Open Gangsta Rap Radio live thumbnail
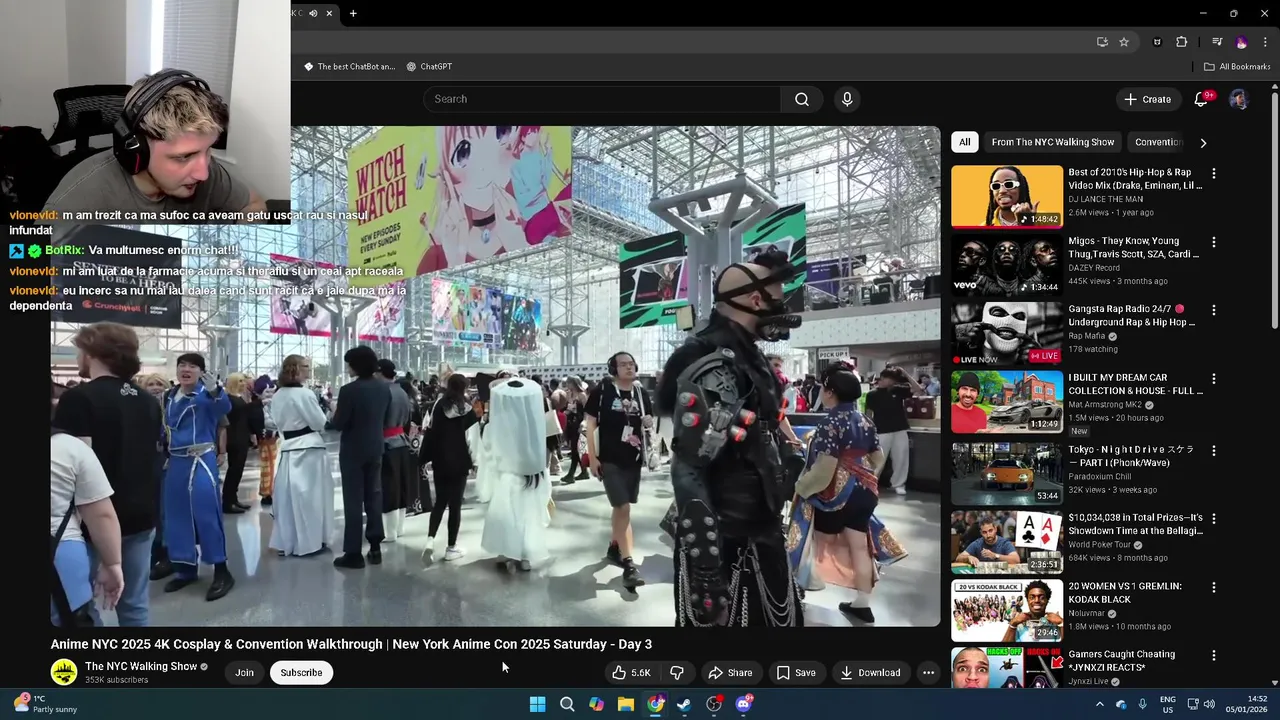Screen dimensions: 1280x720 pos(1006,334)
